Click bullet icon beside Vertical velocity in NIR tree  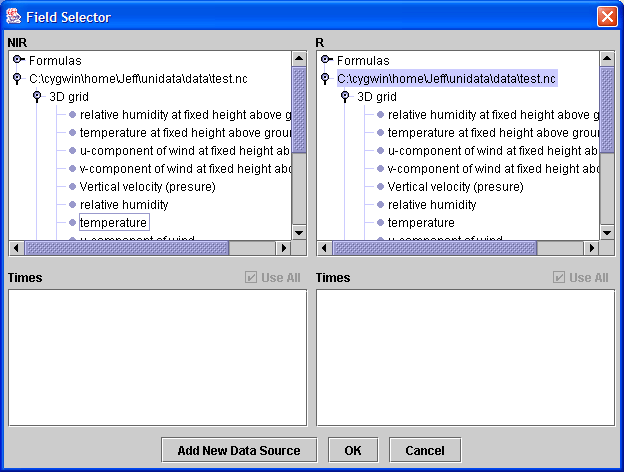click(72, 186)
